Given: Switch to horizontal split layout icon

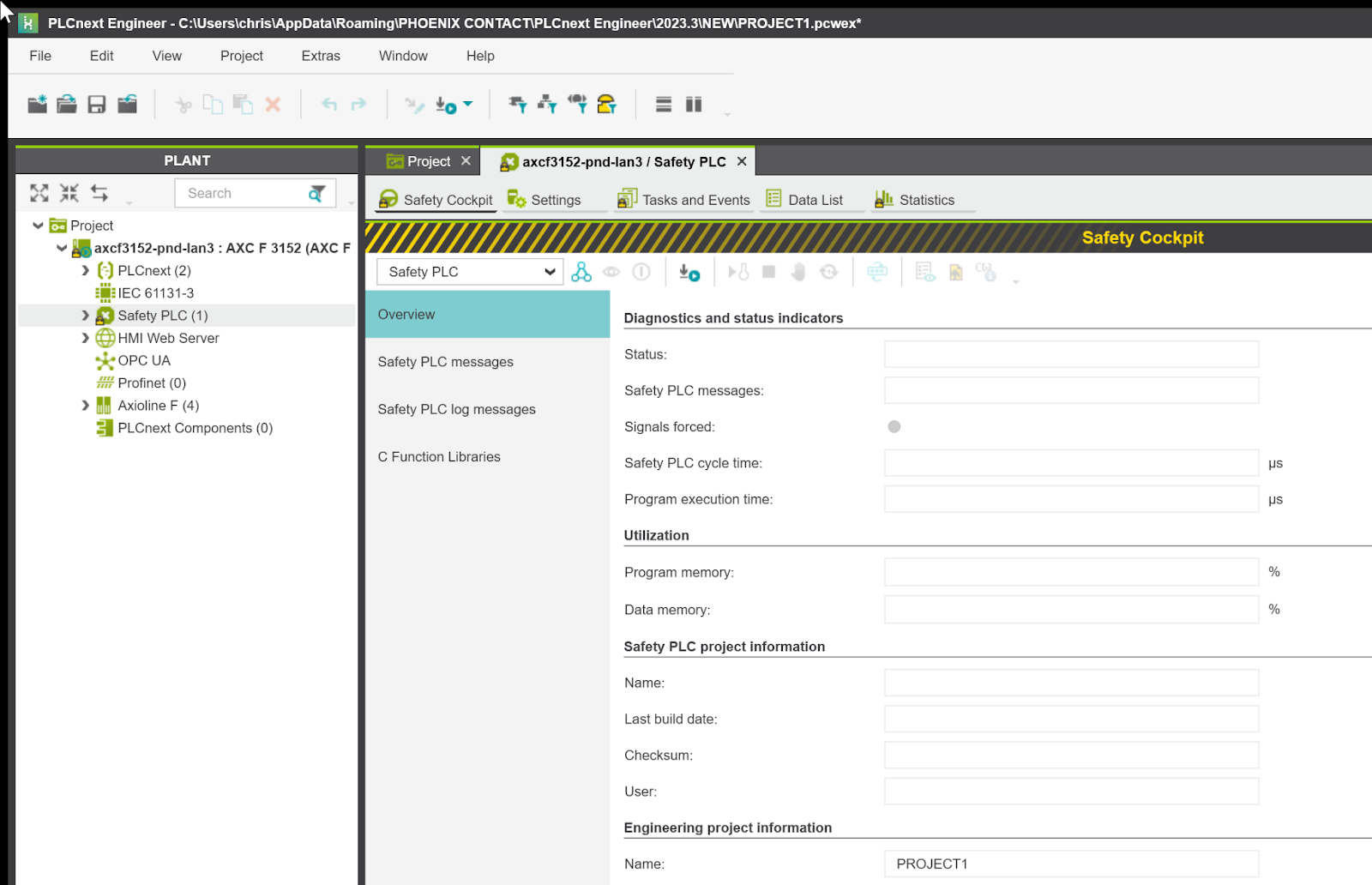Looking at the screenshot, I should (664, 105).
